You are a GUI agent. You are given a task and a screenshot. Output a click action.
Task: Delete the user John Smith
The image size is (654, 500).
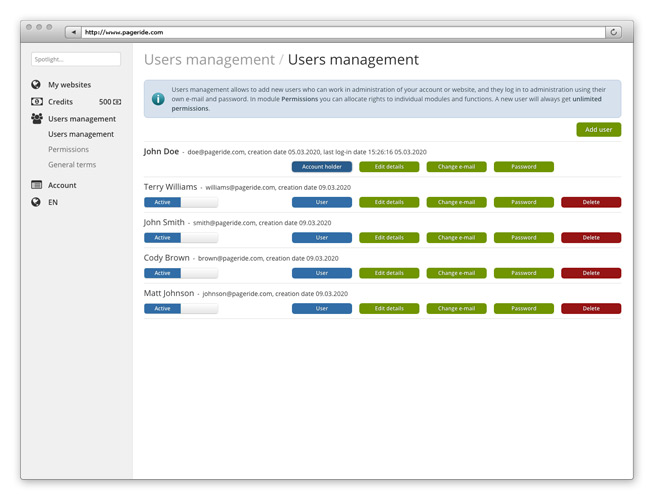tap(590, 238)
